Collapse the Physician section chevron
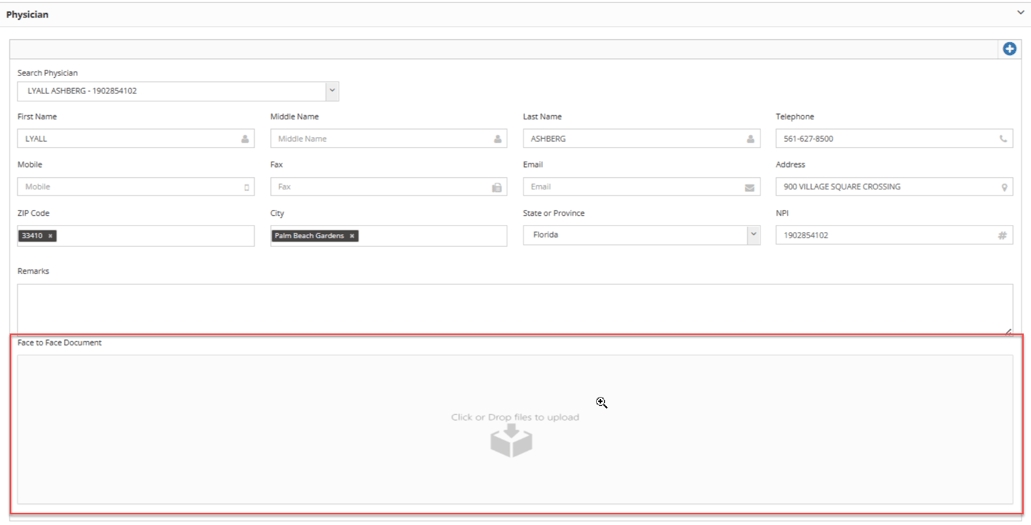Image resolution: width=1031 pixels, height=525 pixels. (x=1020, y=14)
